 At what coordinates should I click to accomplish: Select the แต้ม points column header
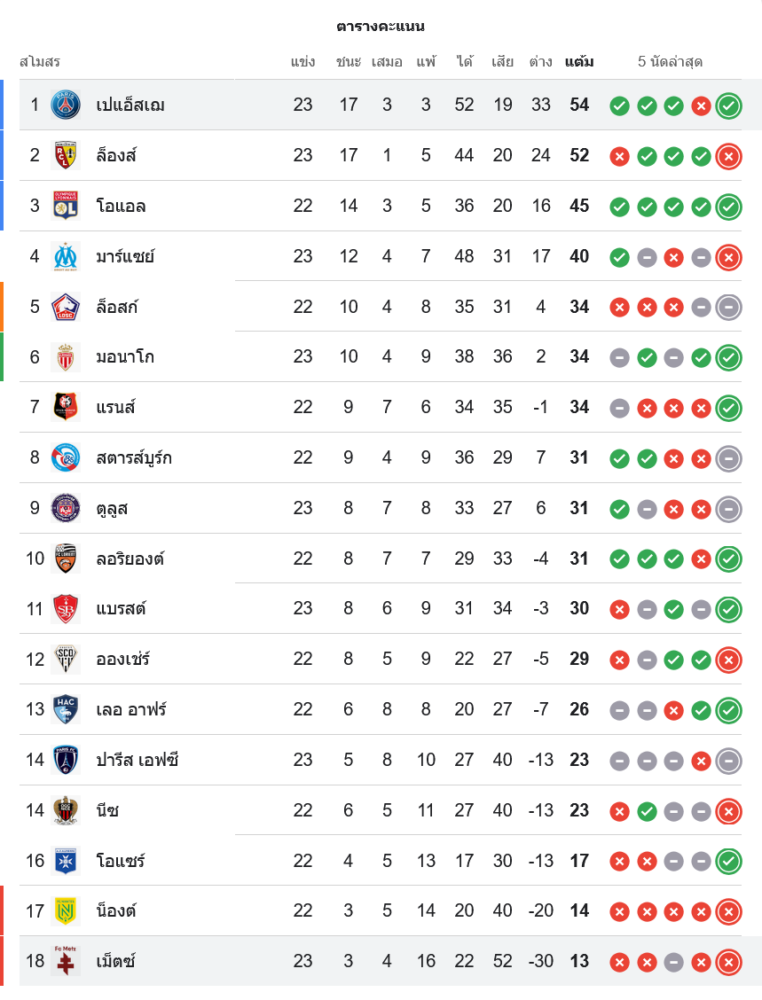point(579,62)
